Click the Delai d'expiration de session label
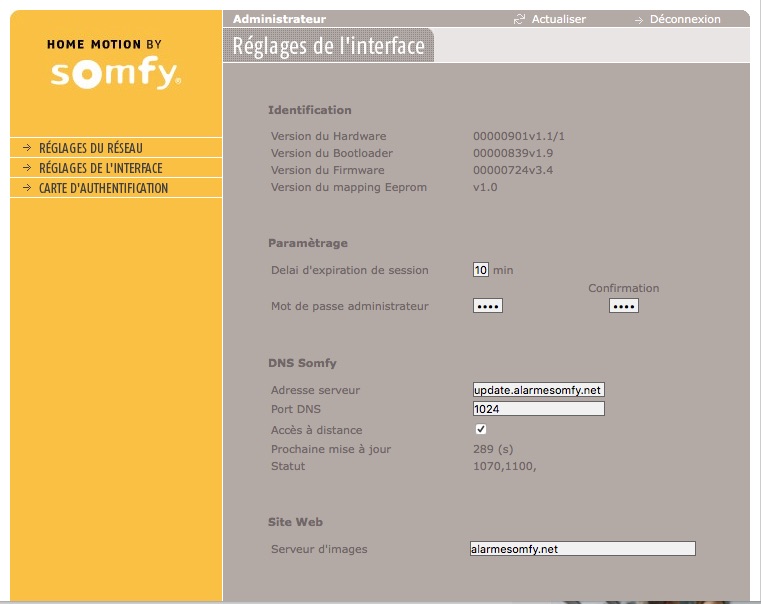Viewport: 761px width, 604px height. pyautogui.click(x=350, y=270)
